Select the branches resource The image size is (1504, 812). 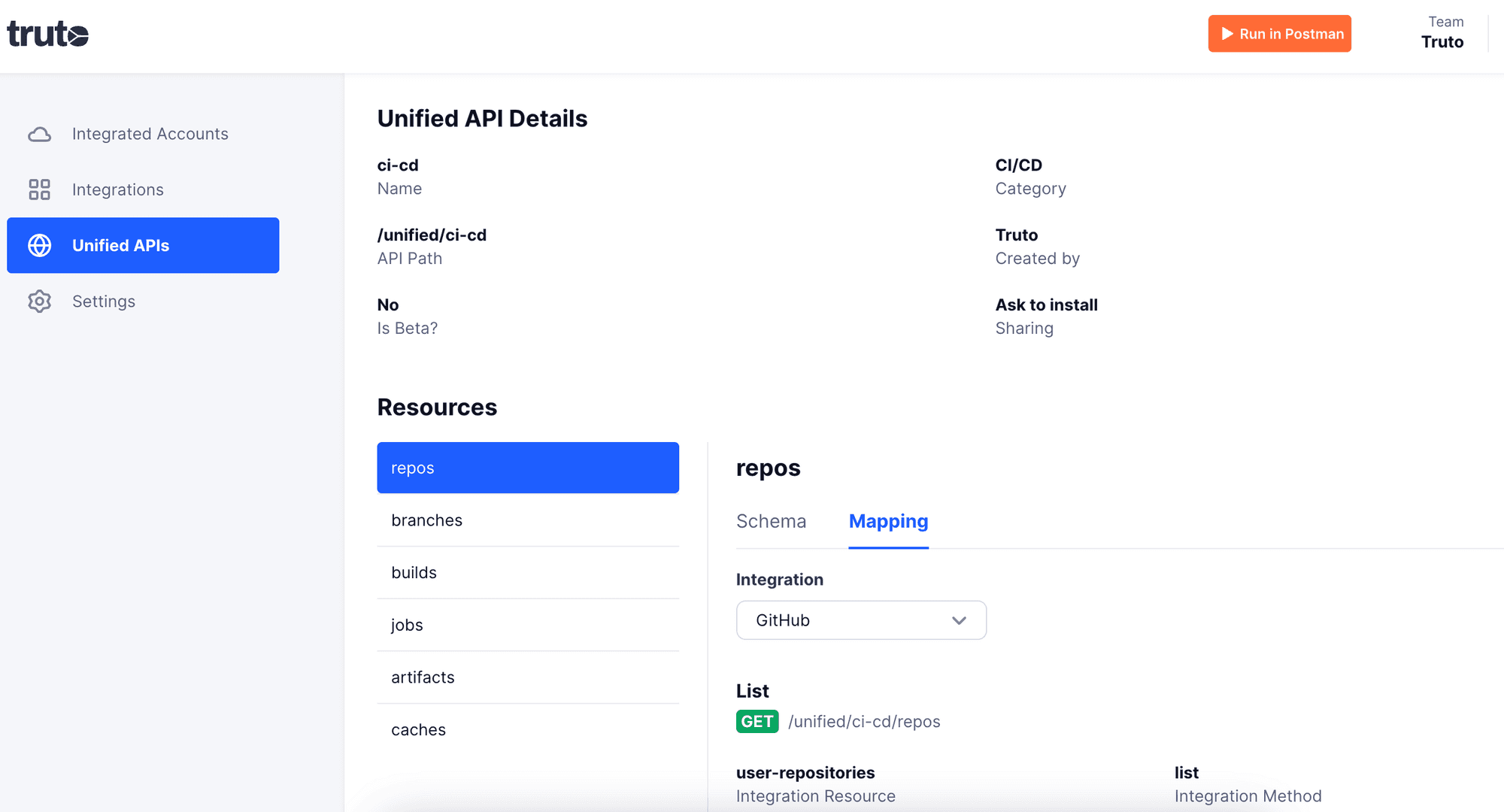coord(528,520)
